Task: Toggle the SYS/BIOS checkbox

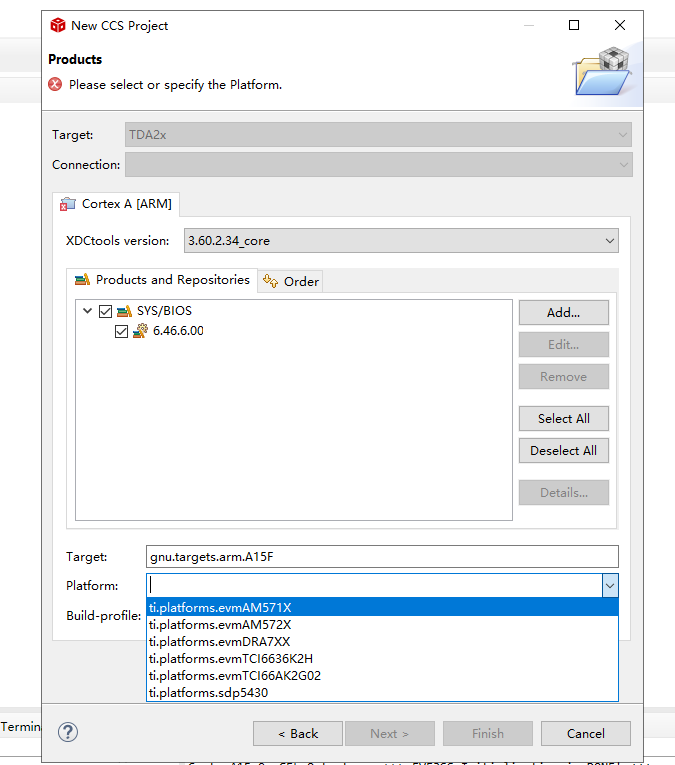Action: coord(105,311)
